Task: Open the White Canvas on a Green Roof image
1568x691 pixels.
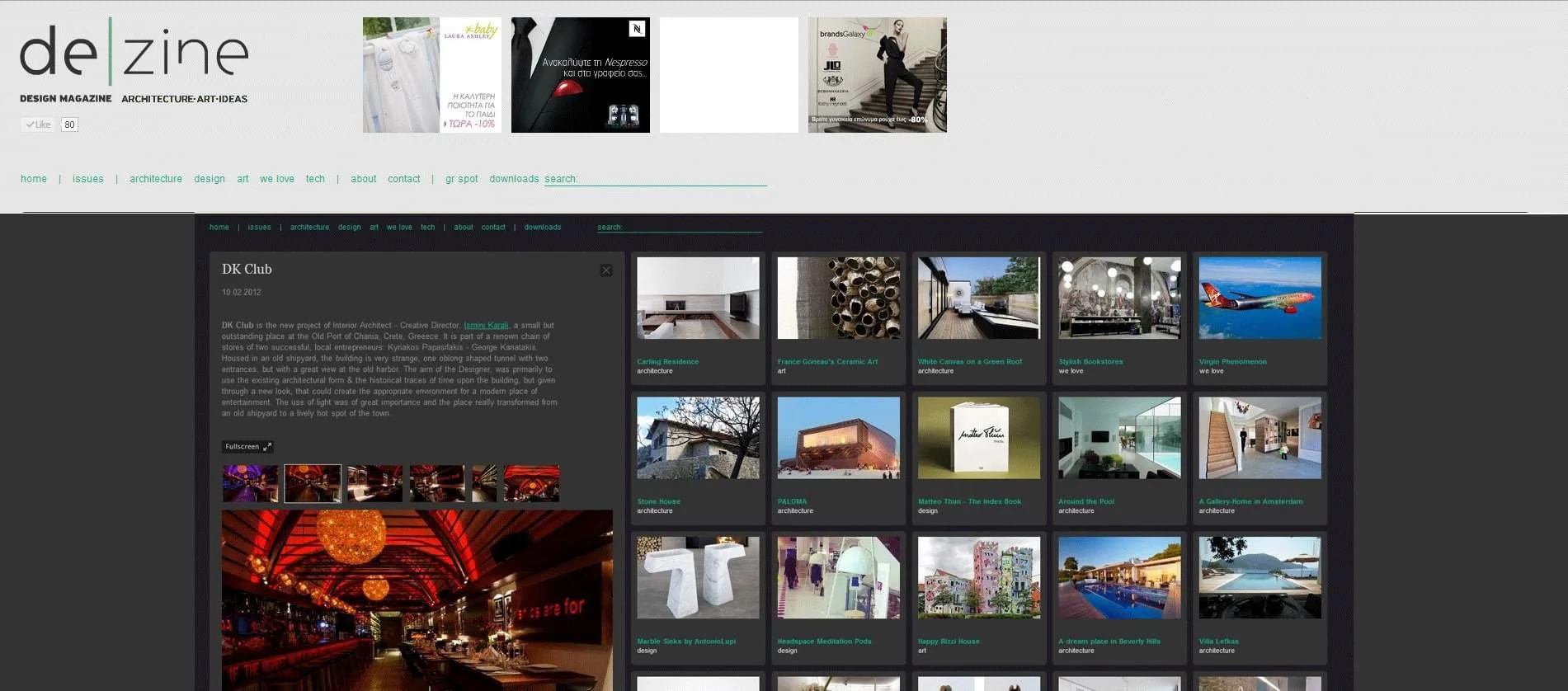Action: pos(979,298)
